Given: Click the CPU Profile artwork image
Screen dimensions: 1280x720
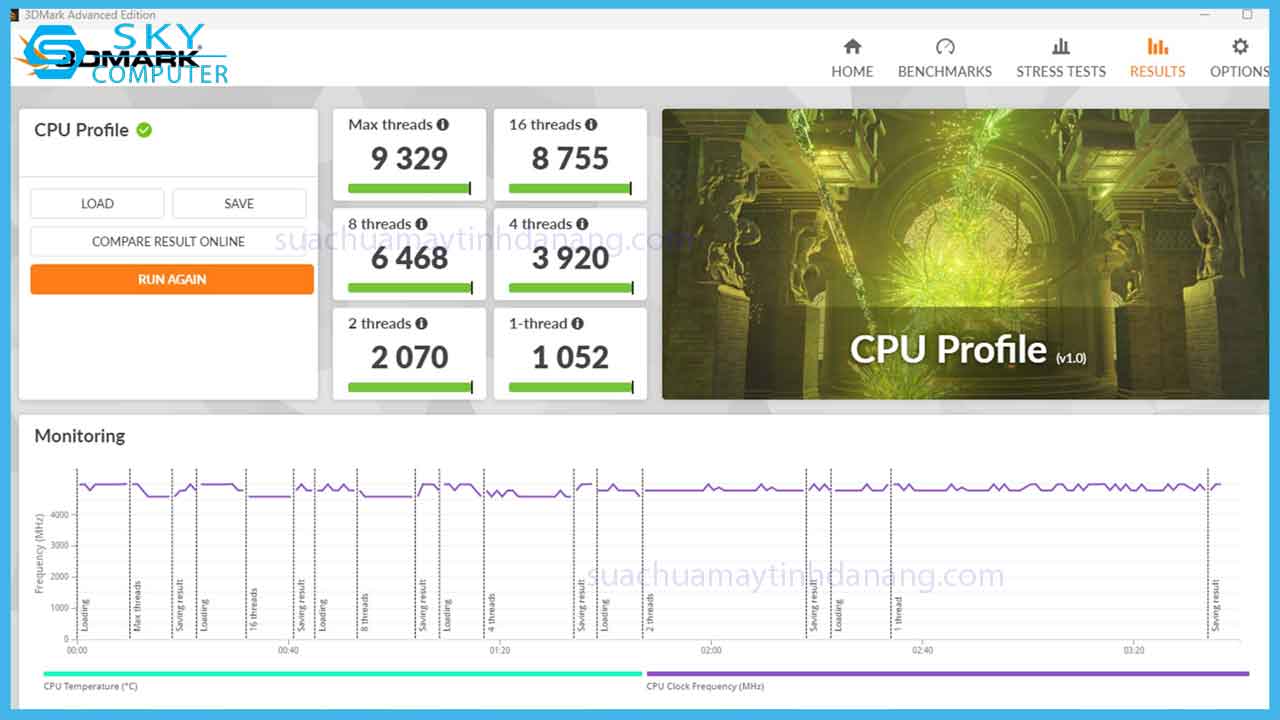Looking at the screenshot, I should pos(966,252).
